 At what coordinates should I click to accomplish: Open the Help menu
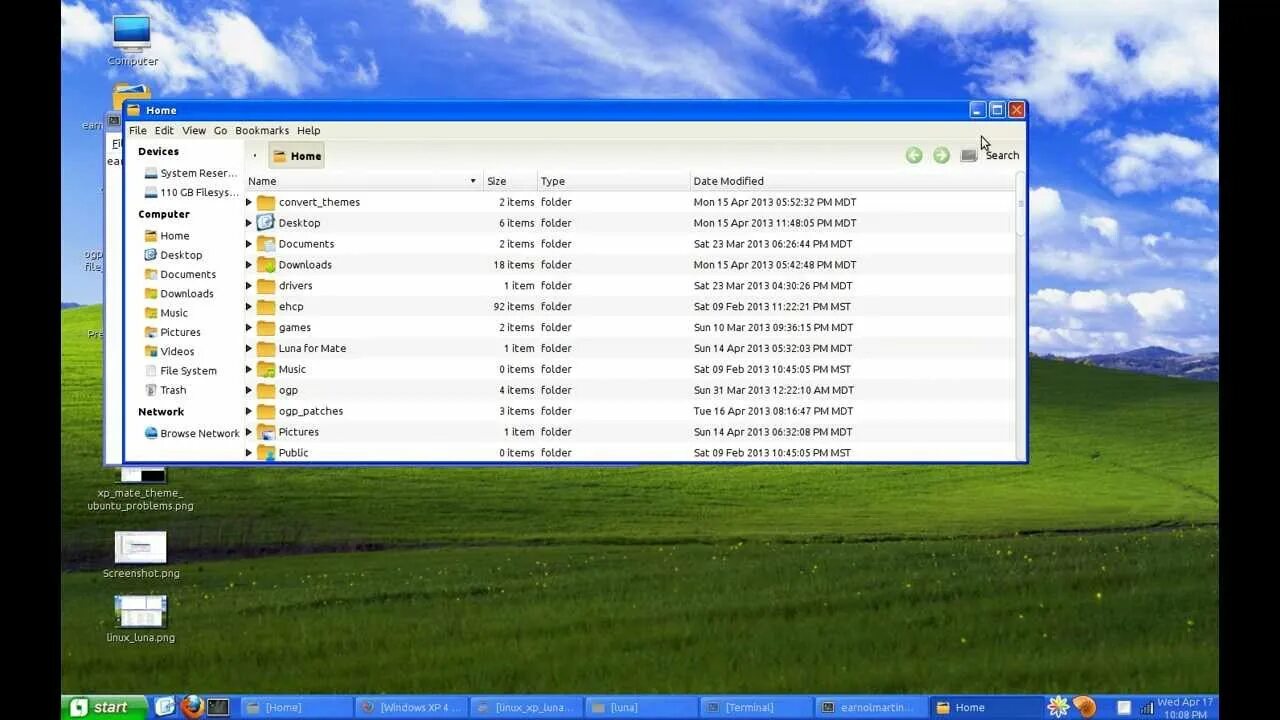pyautogui.click(x=309, y=130)
